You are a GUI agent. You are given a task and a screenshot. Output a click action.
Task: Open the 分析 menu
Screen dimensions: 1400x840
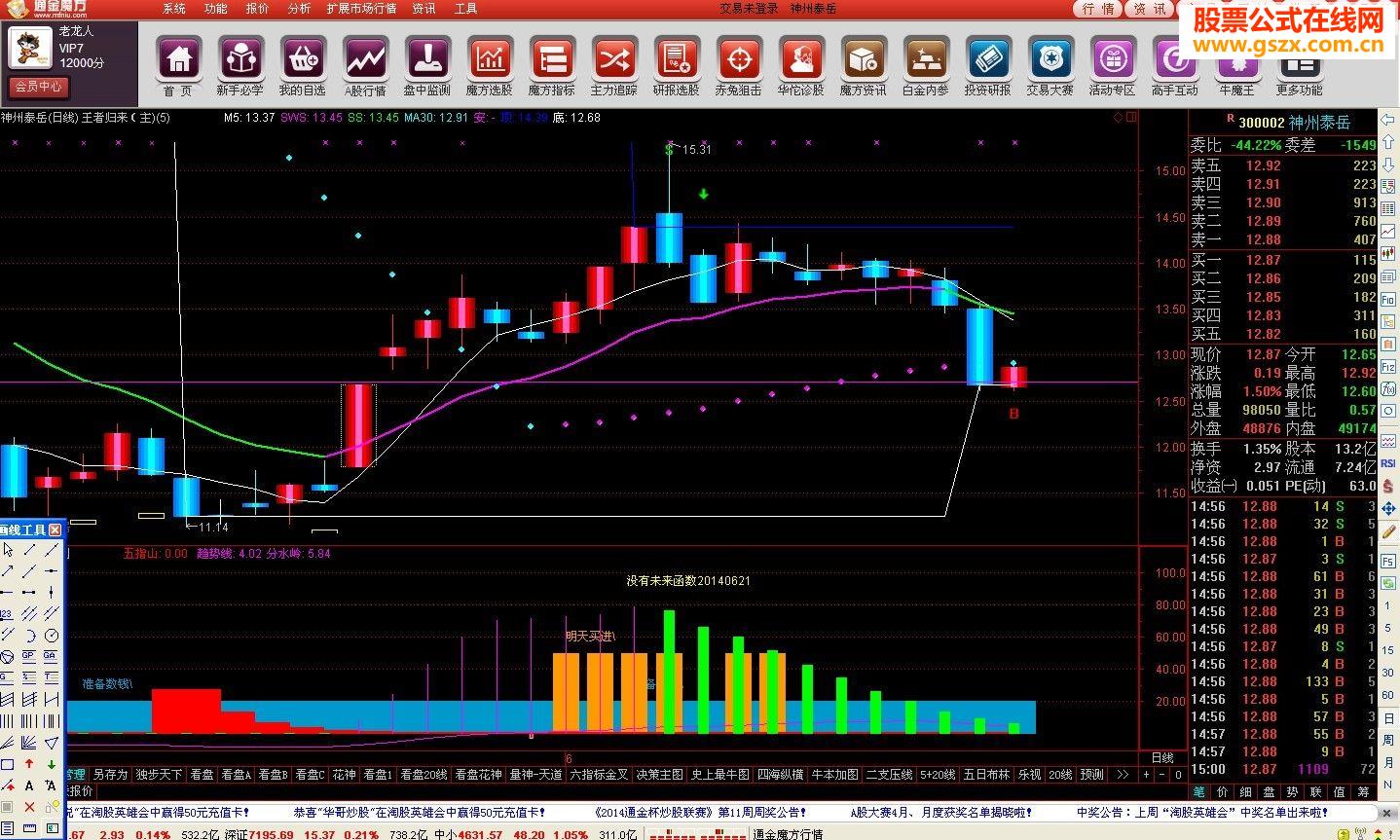(300, 8)
